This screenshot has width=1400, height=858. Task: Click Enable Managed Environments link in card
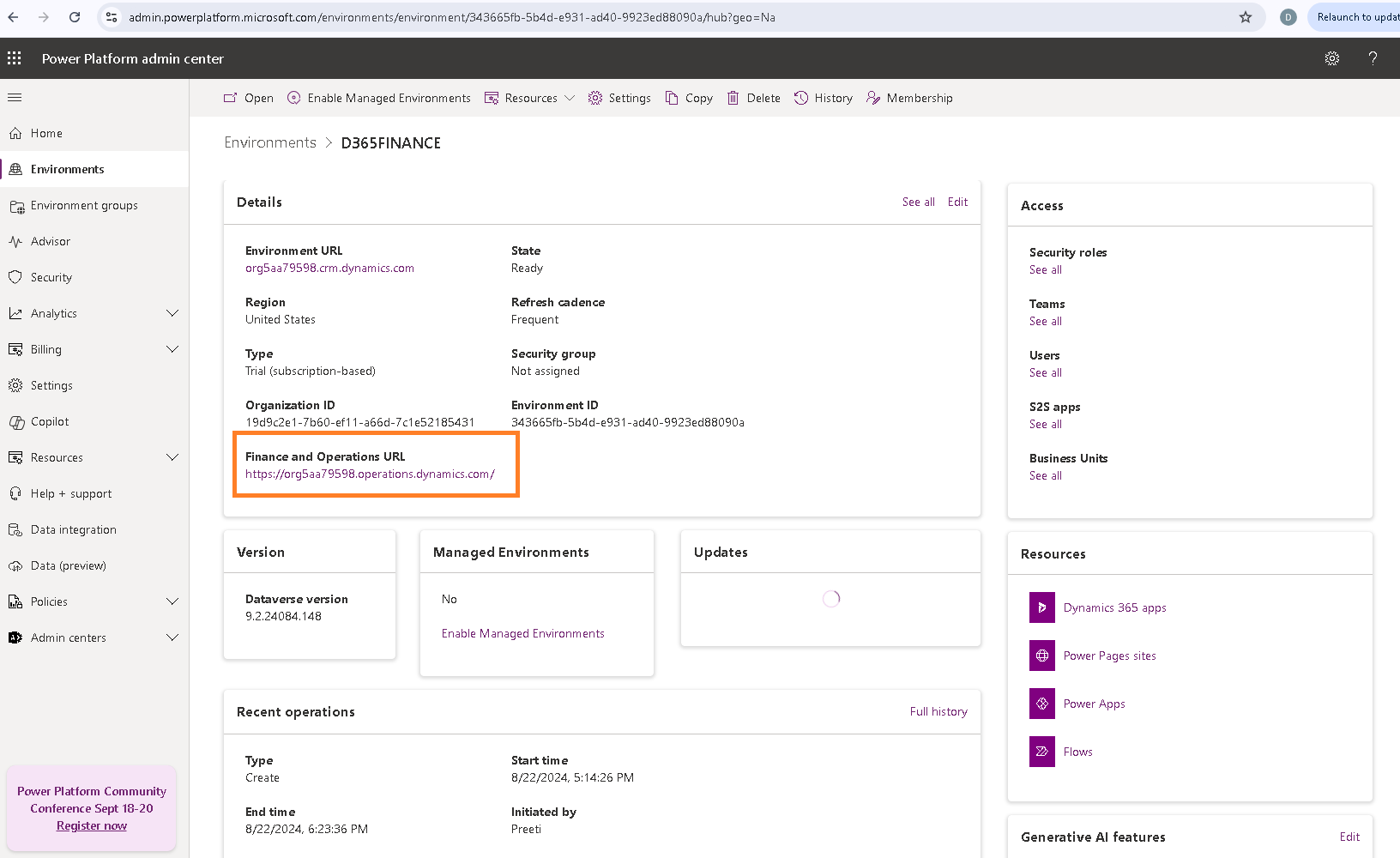(x=522, y=633)
